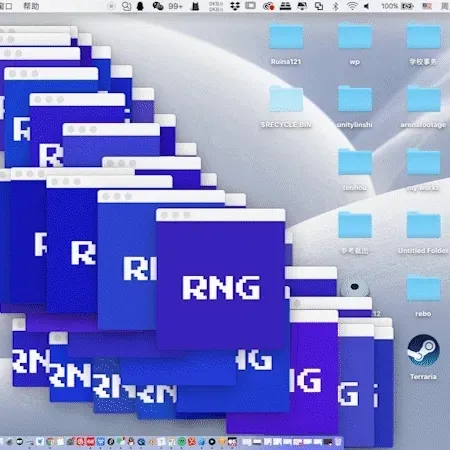This screenshot has height=450, width=450.
Task: Select the Untitled Folder icon
Action: pyautogui.click(x=423, y=225)
